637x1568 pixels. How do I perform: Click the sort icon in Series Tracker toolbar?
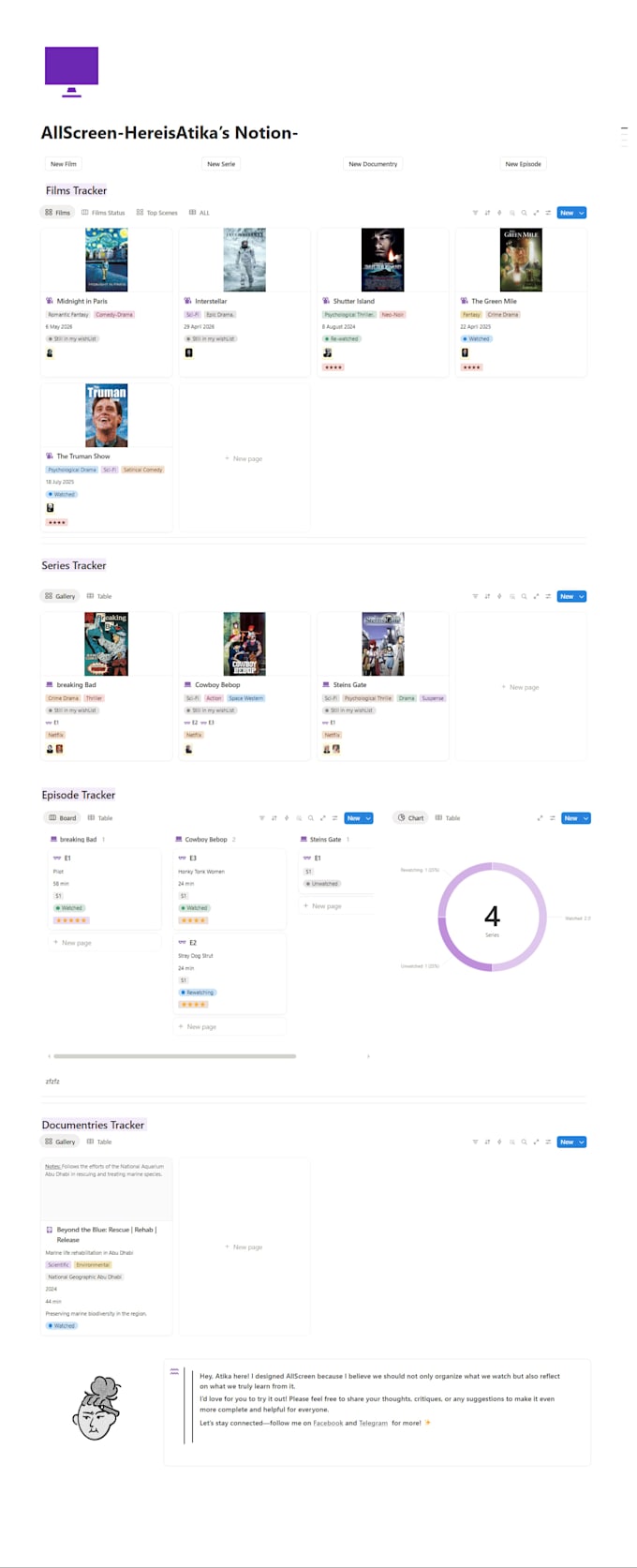pyautogui.click(x=487, y=596)
